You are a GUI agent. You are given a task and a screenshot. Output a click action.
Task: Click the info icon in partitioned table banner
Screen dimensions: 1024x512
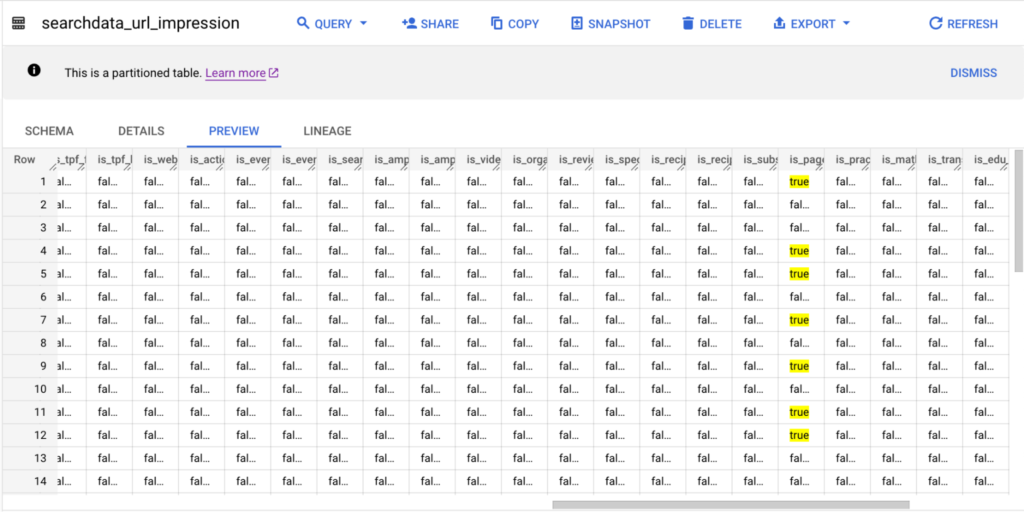point(34,71)
